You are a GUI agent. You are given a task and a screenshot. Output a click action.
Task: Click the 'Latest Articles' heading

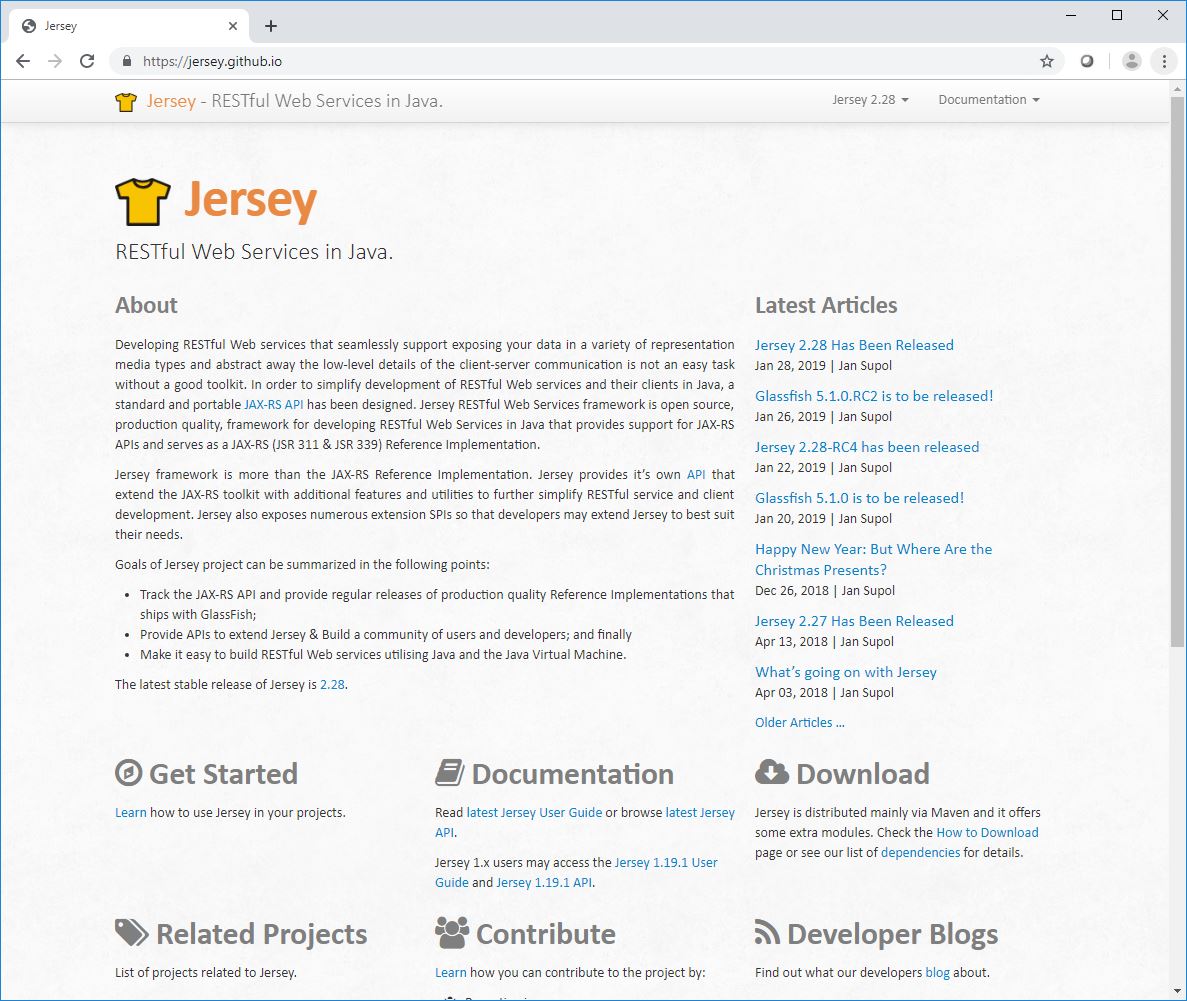click(x=826, y=305)
